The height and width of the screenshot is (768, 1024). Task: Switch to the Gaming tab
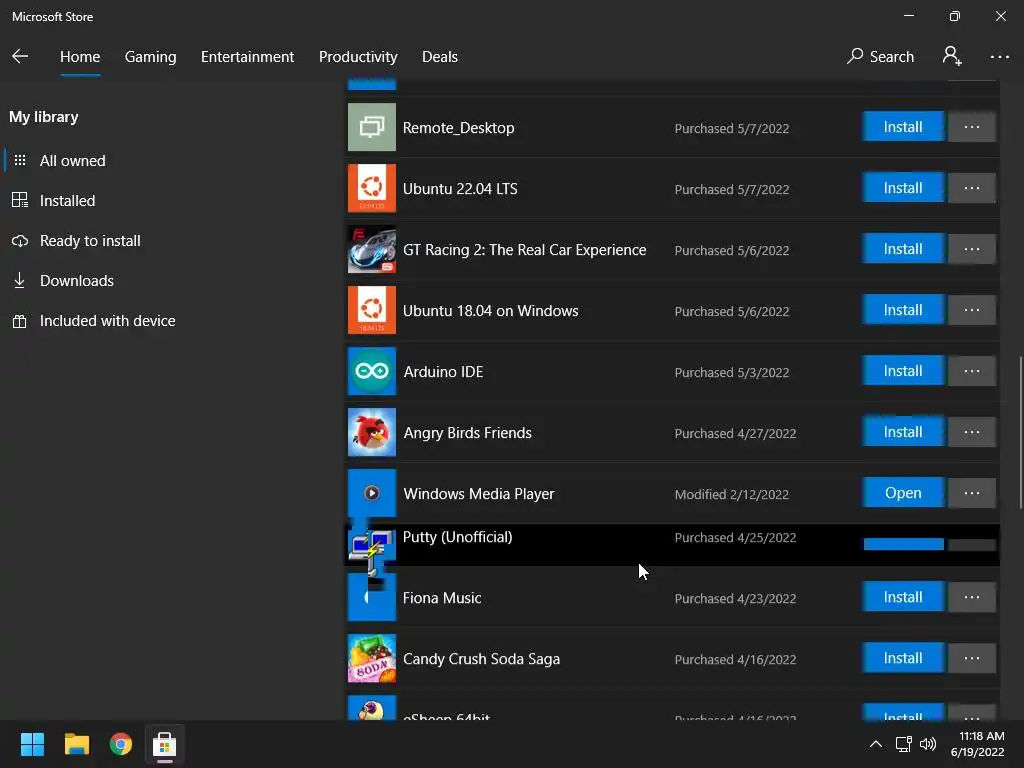click(x=150, y=57)
